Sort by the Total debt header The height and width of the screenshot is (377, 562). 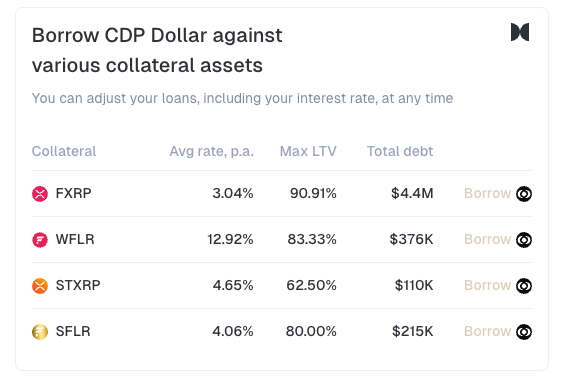pyautogui.click(x=400, y=151)
